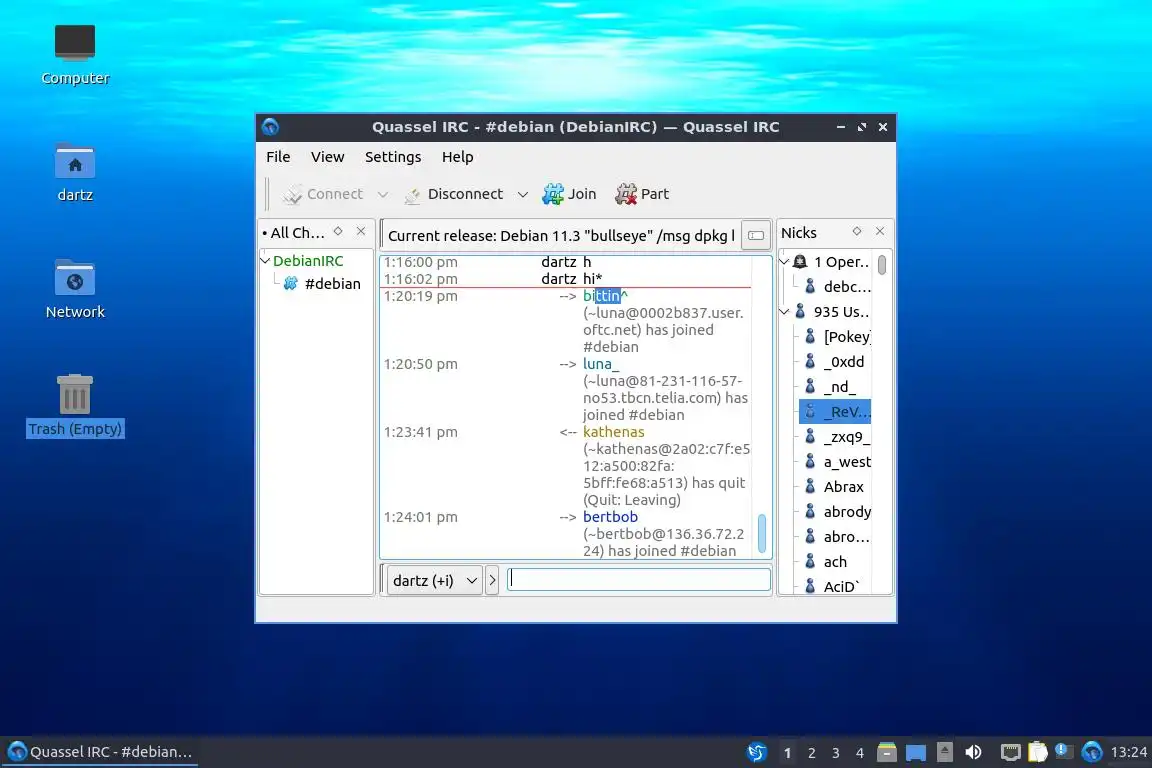Expand the formatting arrow beside input

coord(492,581)
